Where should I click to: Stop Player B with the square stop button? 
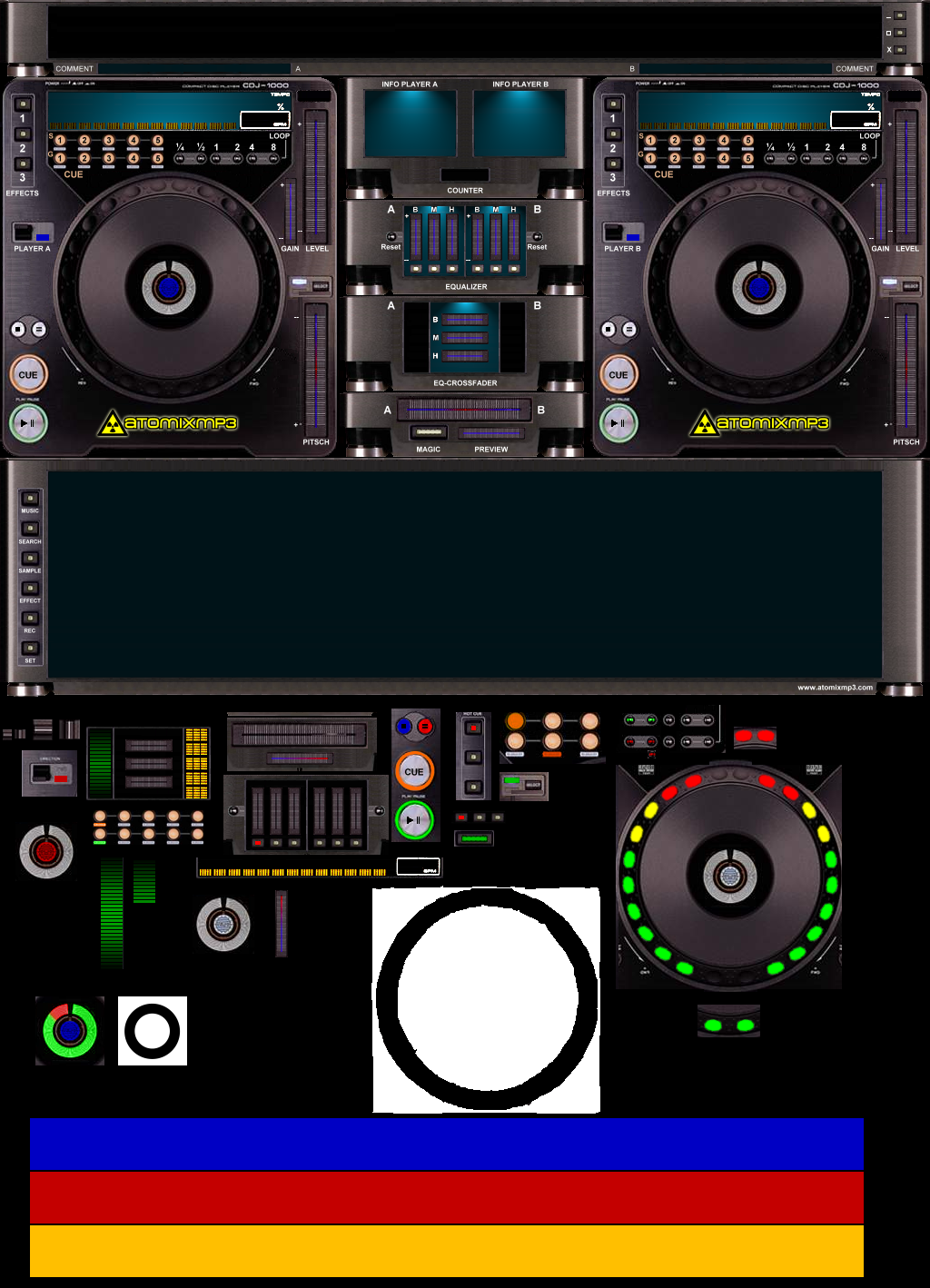click(x=608, y=329)
